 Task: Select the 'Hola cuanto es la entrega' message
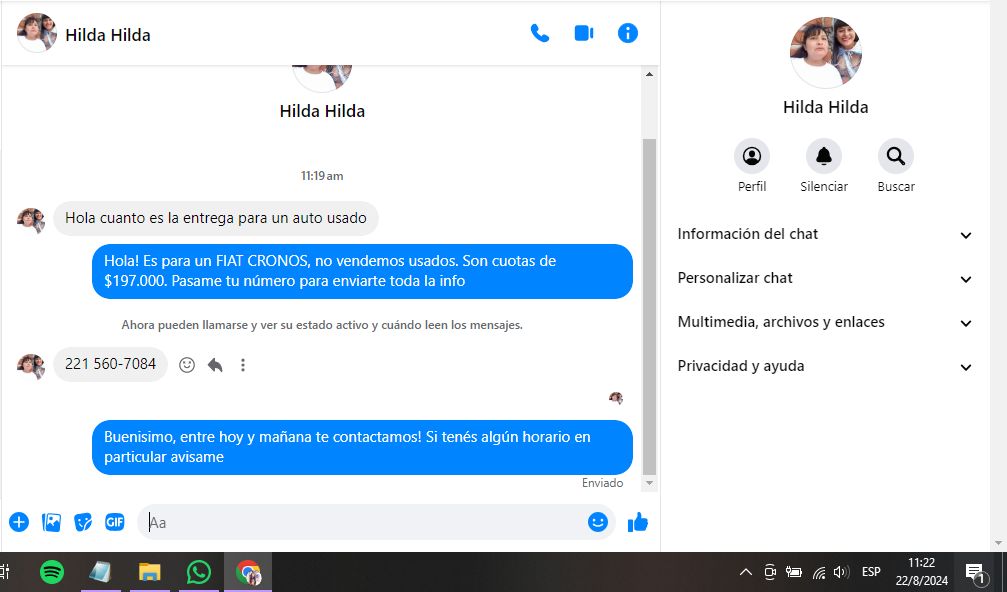[x=216, y=218]
